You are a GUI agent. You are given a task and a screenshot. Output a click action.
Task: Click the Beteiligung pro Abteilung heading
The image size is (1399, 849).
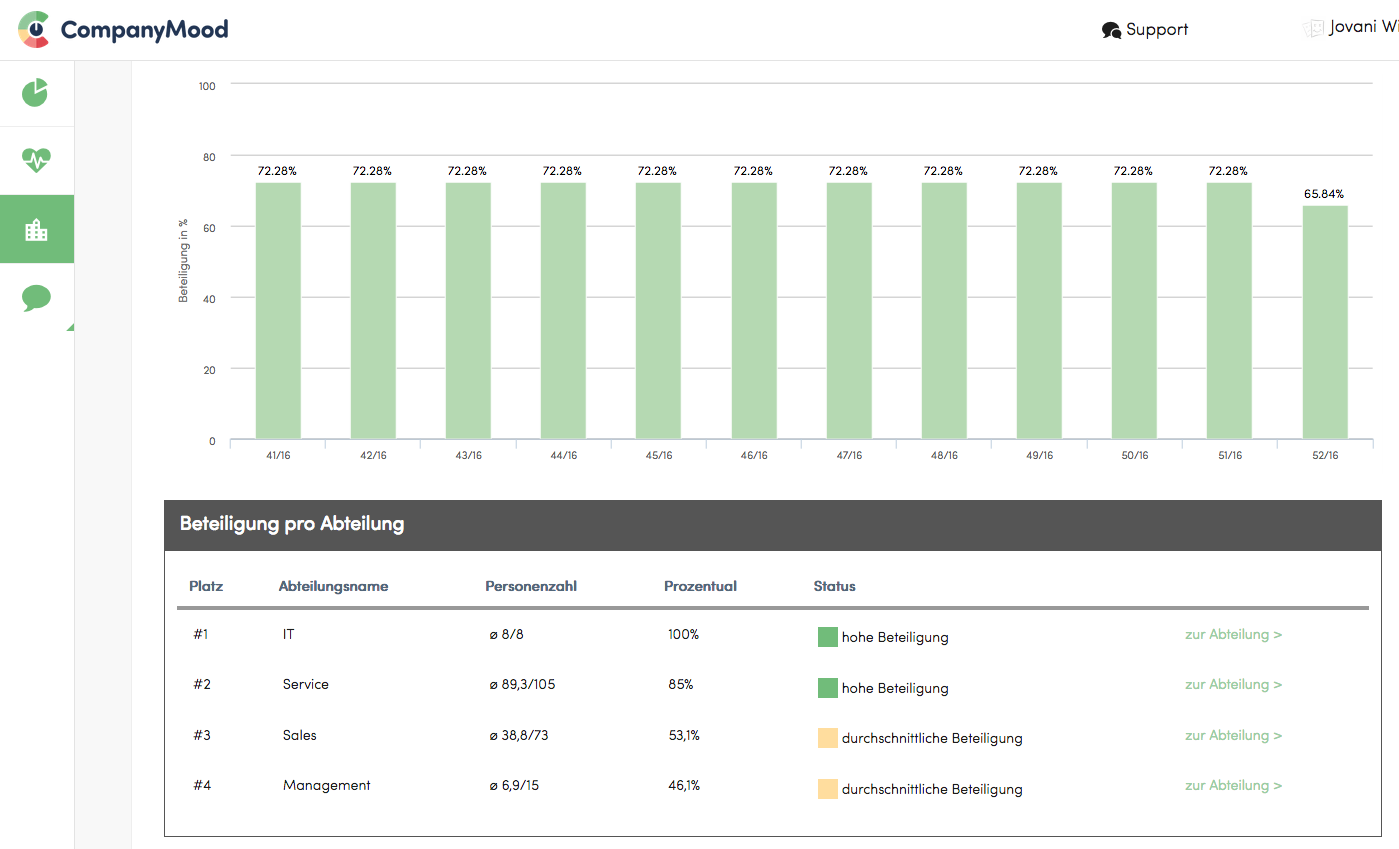pyautogui.click(x=292, y=524)
